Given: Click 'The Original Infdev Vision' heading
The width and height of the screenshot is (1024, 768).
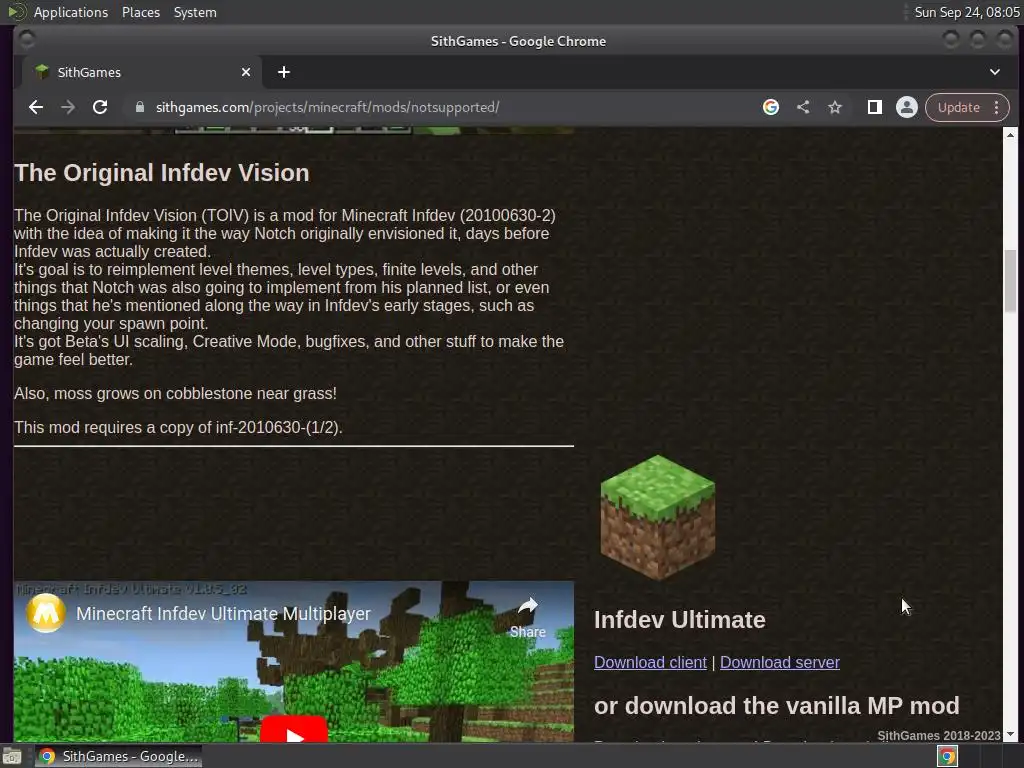Looking at the screenshot, I should 162,173.
